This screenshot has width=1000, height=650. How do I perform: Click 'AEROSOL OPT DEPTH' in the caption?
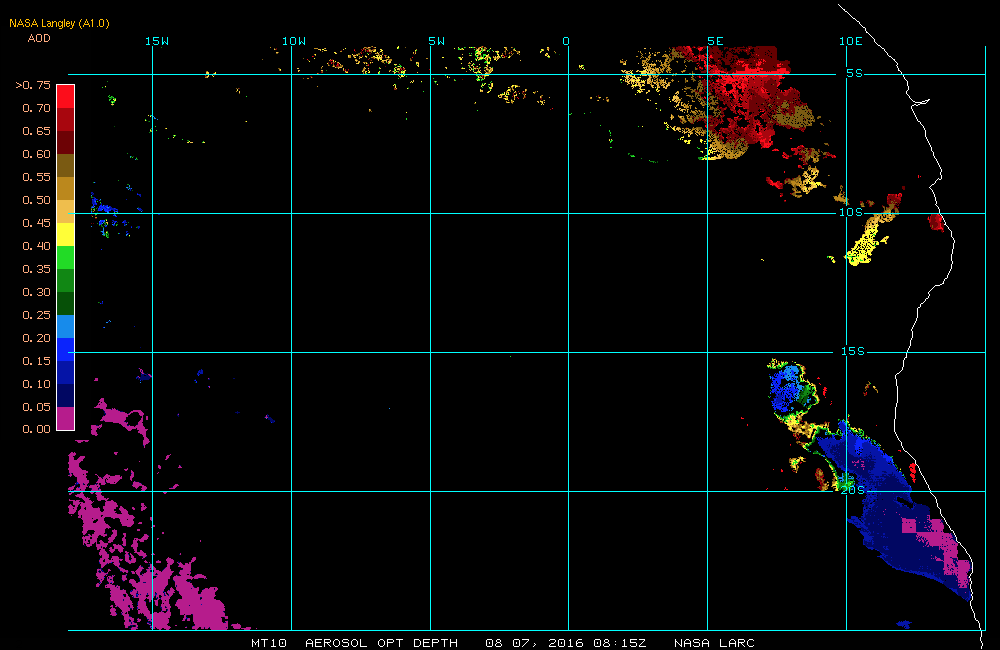tap(381, 643)
